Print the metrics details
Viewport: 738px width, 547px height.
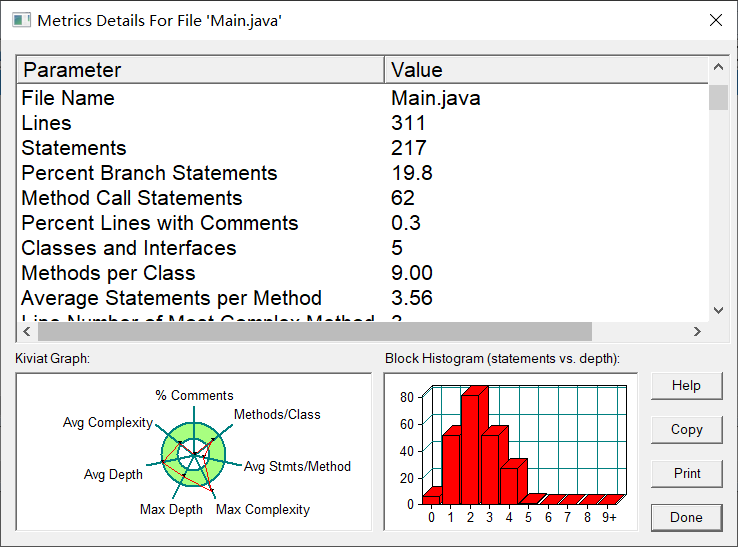pyautogui.click(x=686, y=473)
